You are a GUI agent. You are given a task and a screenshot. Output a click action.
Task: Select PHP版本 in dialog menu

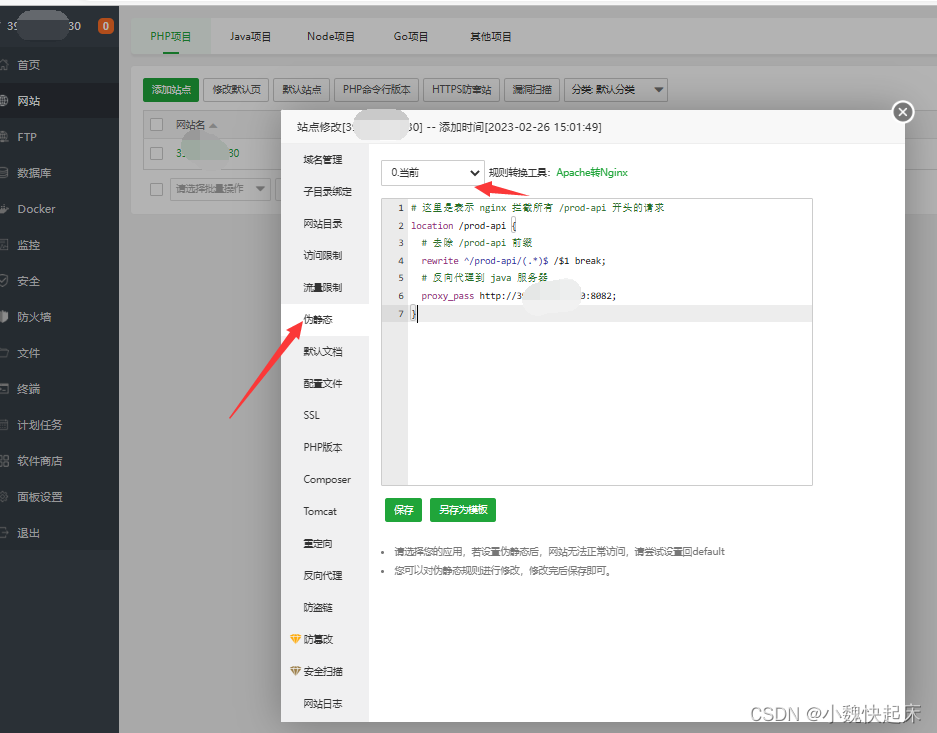coord(323,447)
